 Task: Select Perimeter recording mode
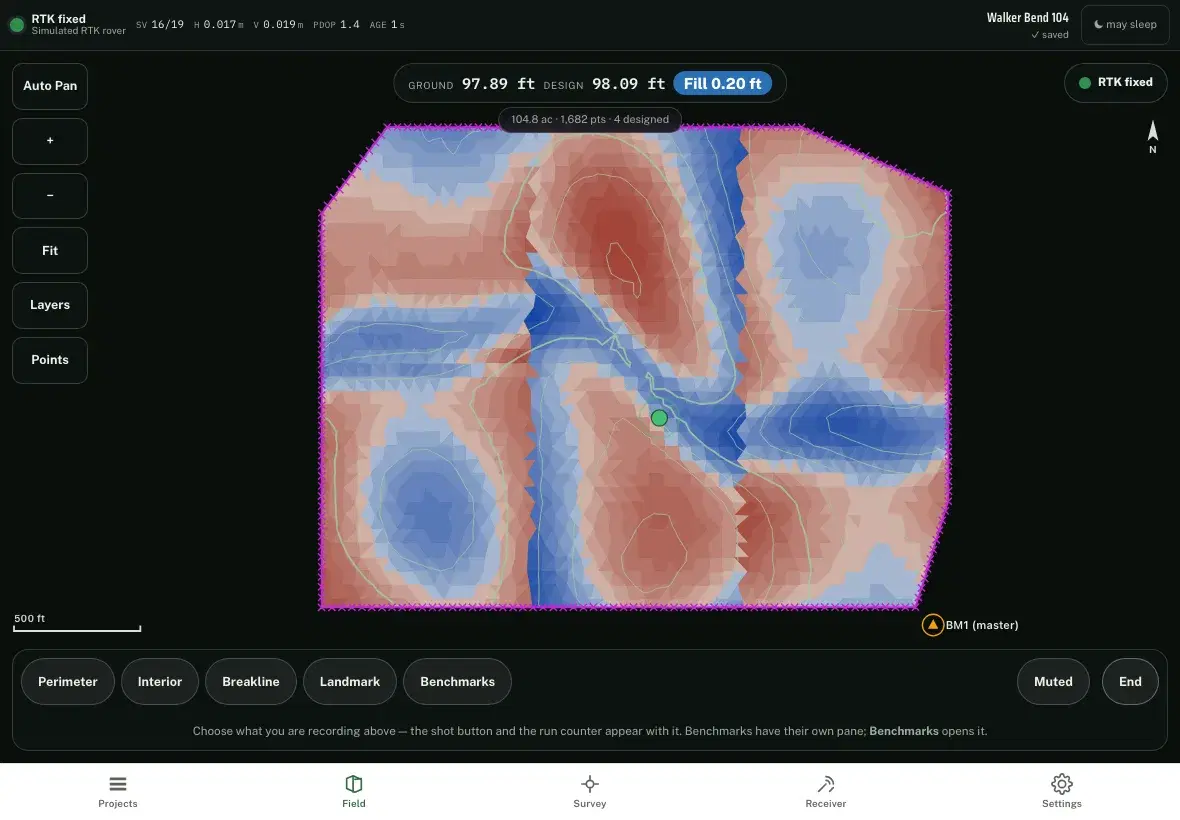coord(68,682)
